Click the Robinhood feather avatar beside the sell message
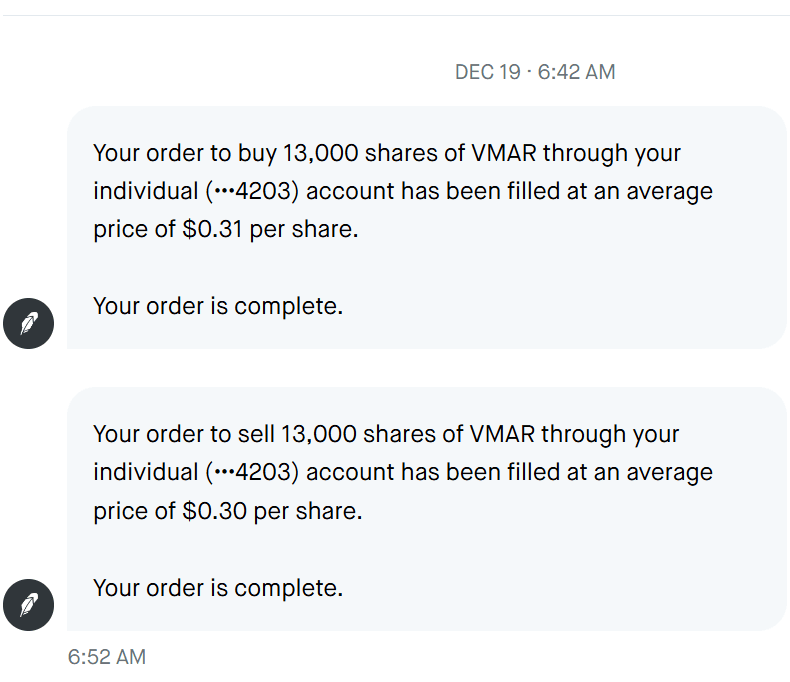Image resolution: width=790 pixels, height=682 pixels. pos(28,605)
